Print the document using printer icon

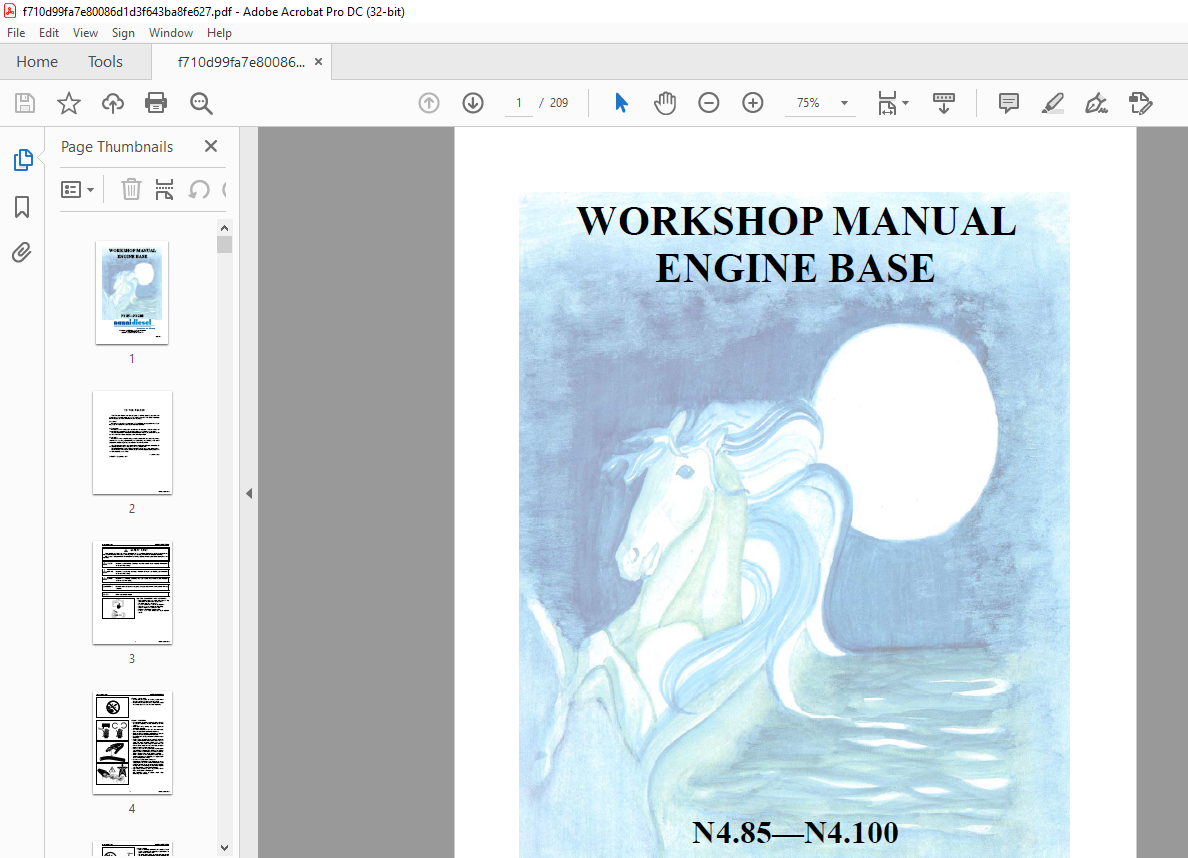coord(156,103)
